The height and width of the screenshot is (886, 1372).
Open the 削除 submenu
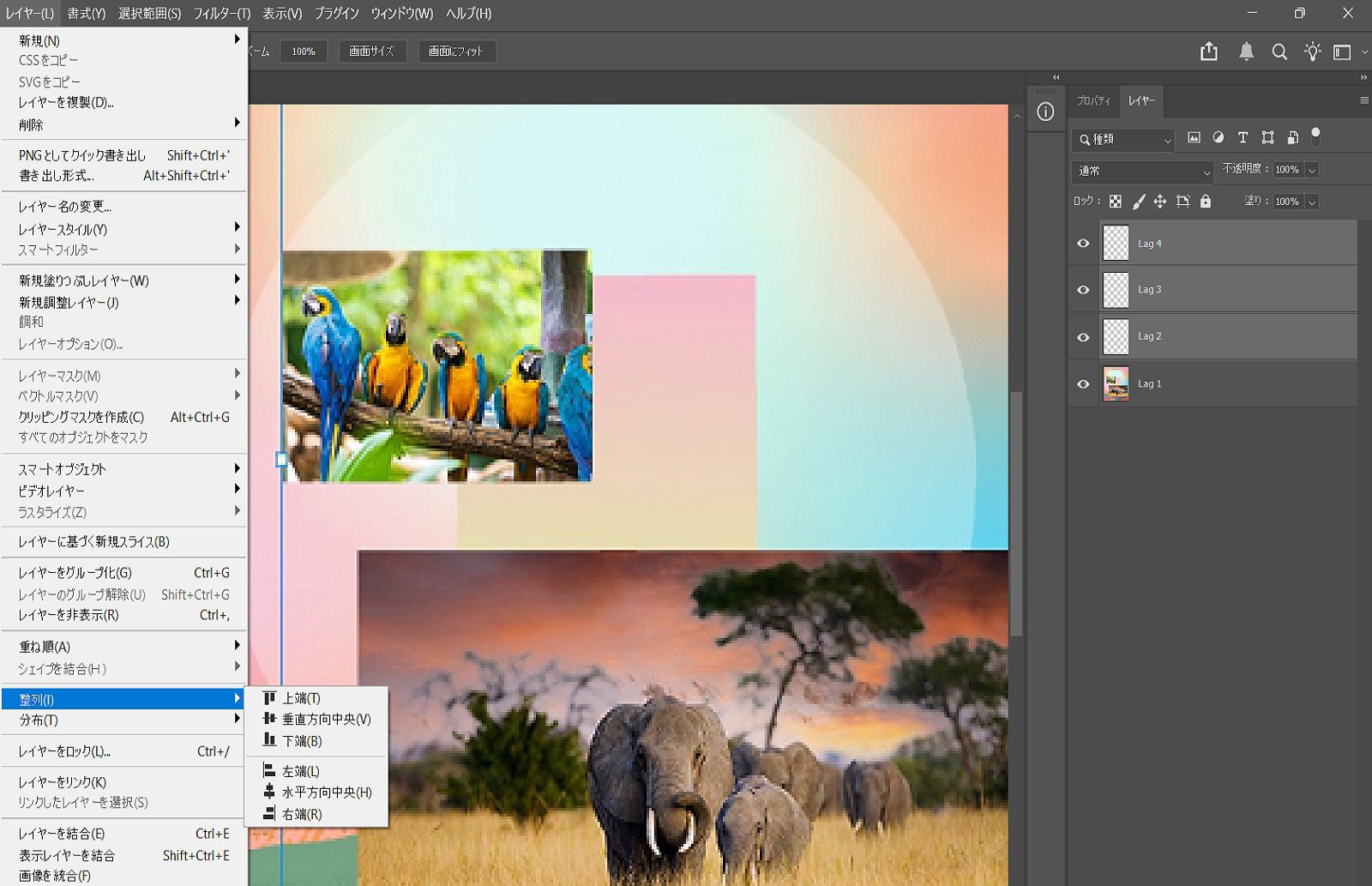click(124, 124)
